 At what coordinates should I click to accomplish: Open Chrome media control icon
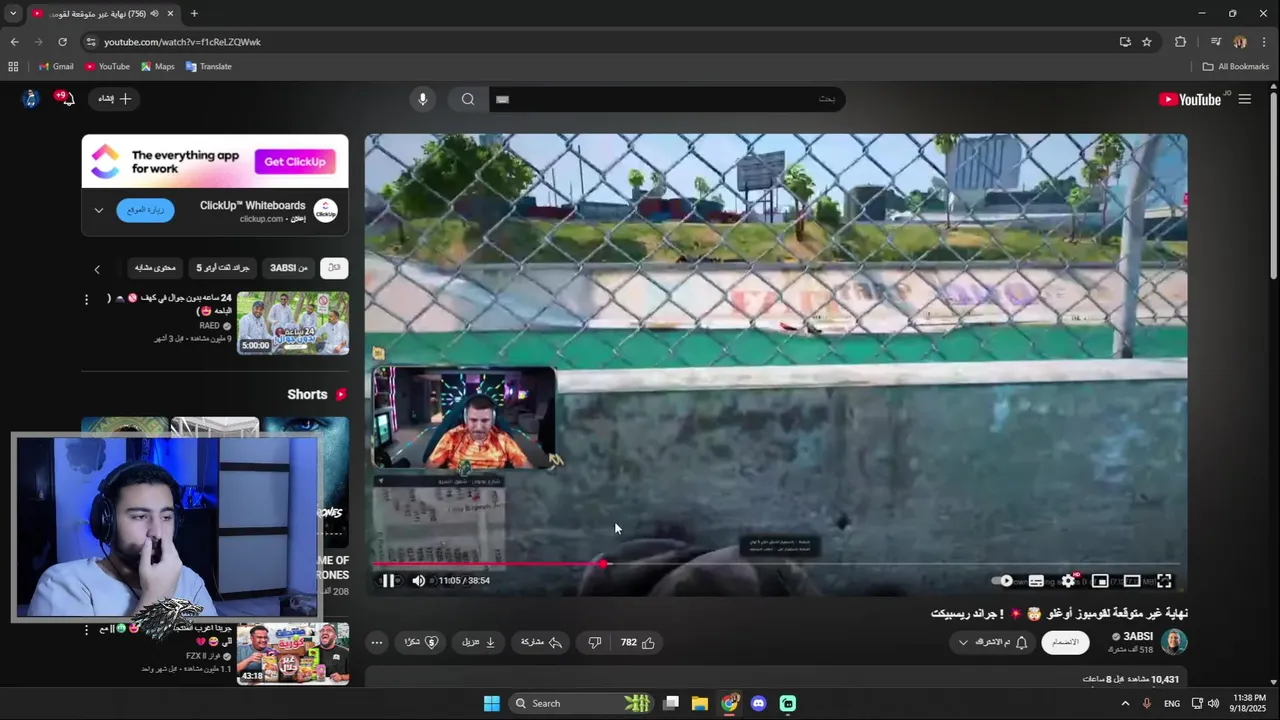1215,42
